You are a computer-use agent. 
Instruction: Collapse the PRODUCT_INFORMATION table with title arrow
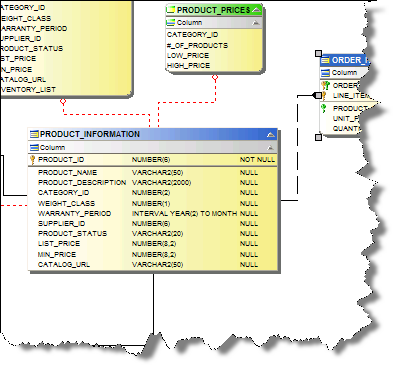click(271, 135)
